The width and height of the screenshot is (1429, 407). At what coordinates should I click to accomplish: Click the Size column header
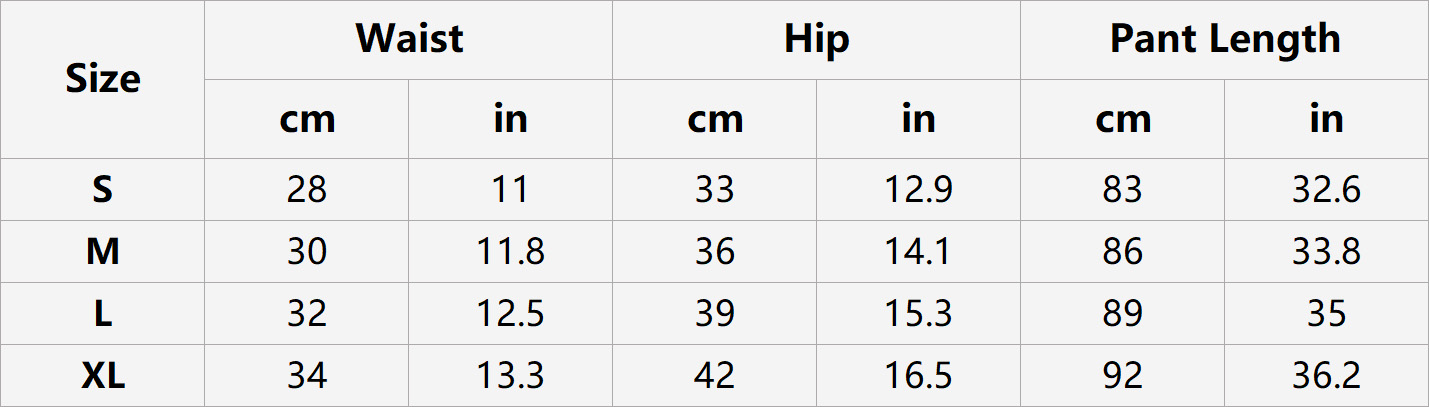[x=103, y=79]
